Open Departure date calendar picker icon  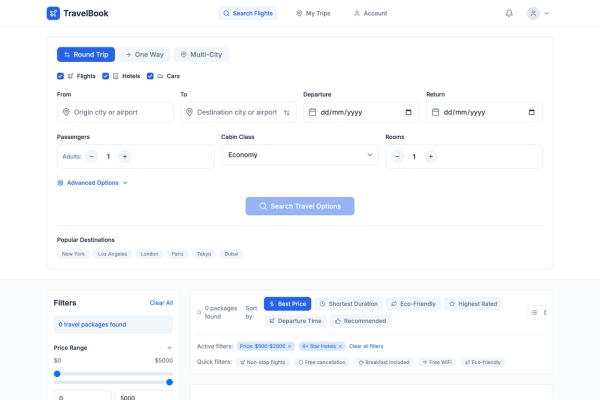point(408,112)
